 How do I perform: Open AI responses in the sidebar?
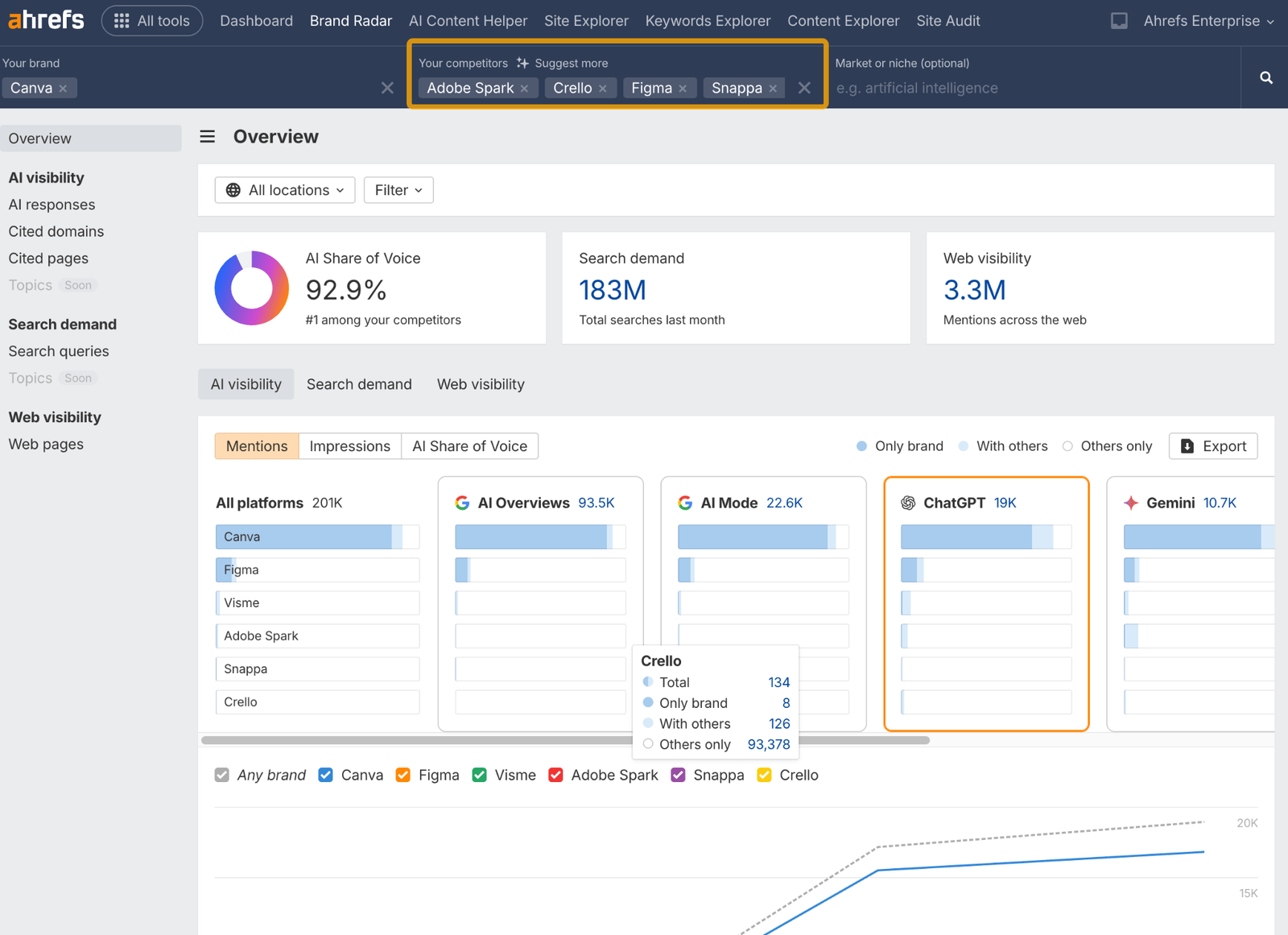pyautogui.click(x=52, y=205)
